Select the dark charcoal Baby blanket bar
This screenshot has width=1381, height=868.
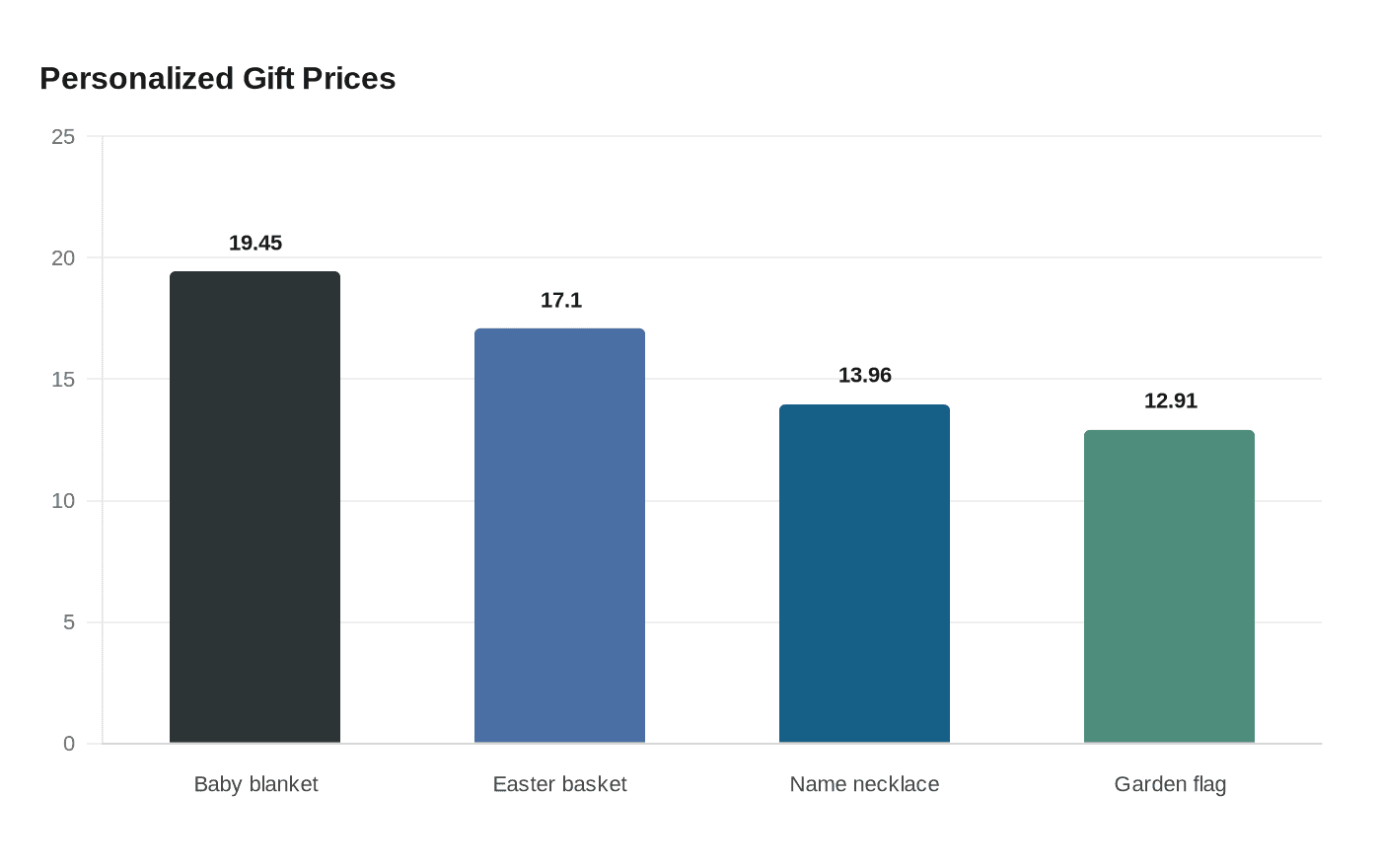254,507
